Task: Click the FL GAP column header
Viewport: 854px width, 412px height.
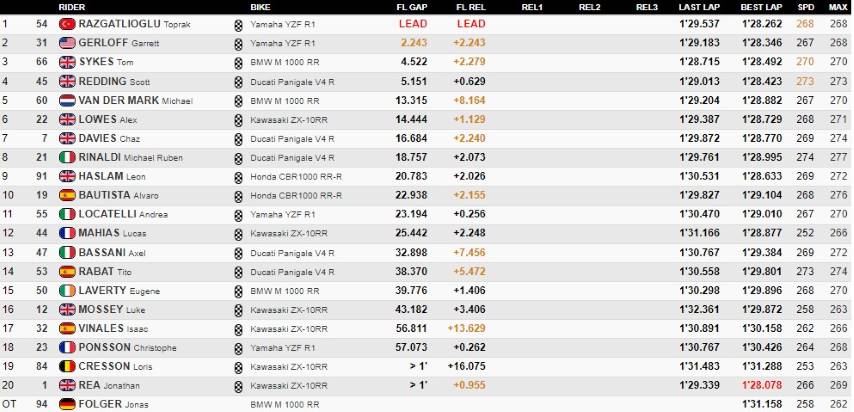Action: [412, 8]
